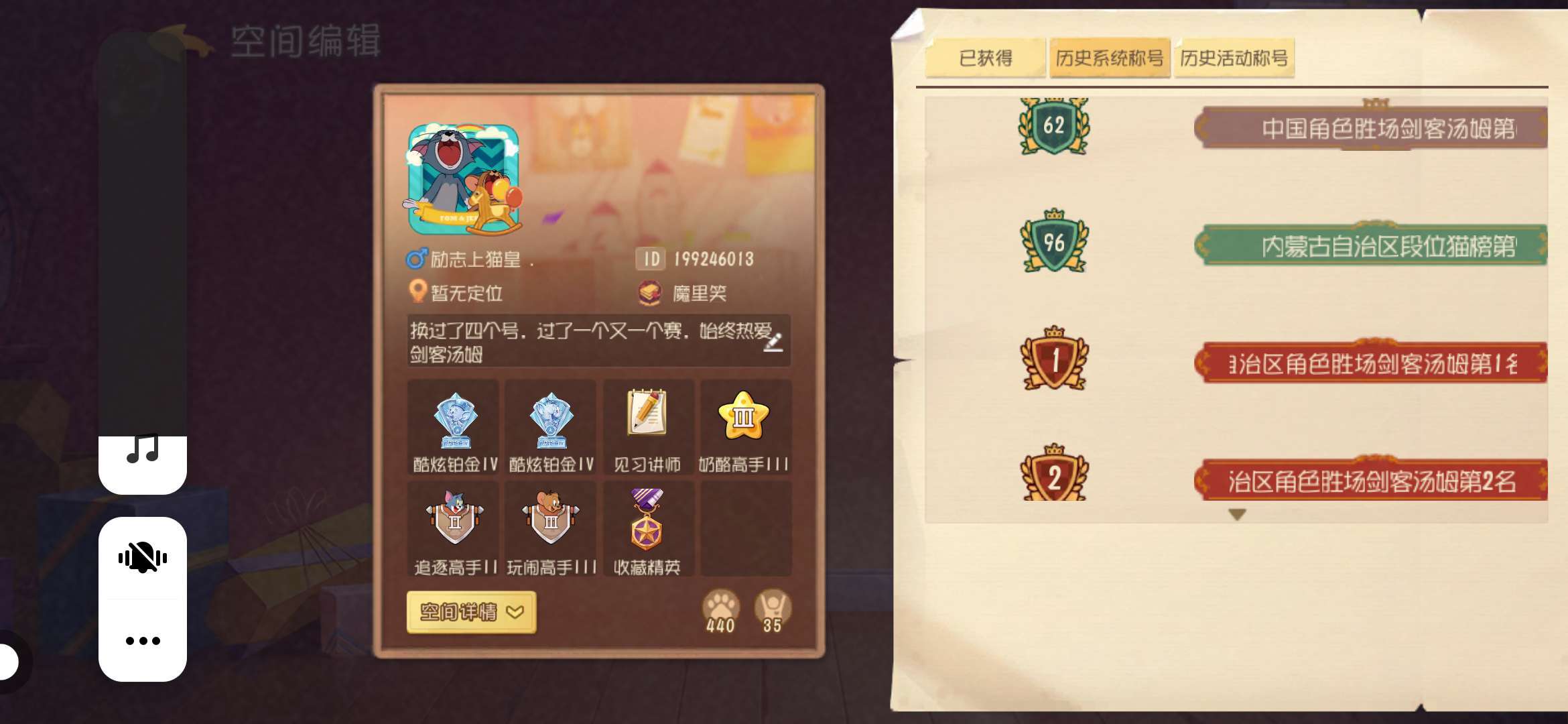Select the 收藏精英 purple medal badge

647,530
